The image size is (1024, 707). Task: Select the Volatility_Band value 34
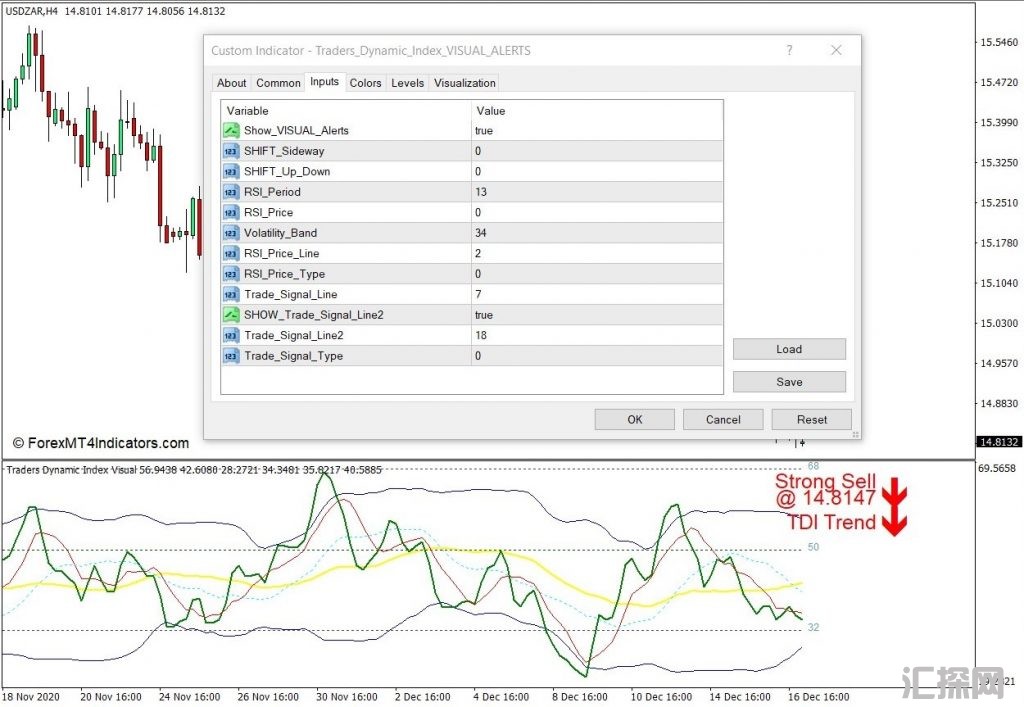481,233
